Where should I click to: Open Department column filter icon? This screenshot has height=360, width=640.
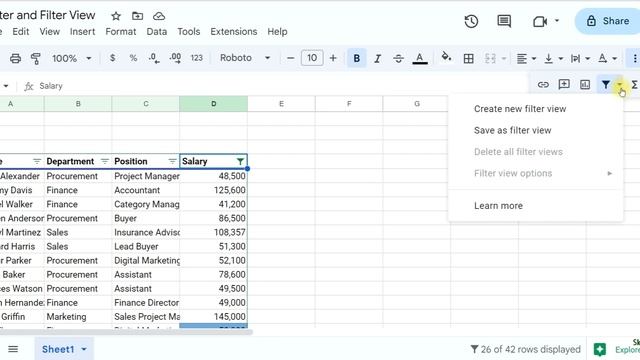[x=104, y=162]
